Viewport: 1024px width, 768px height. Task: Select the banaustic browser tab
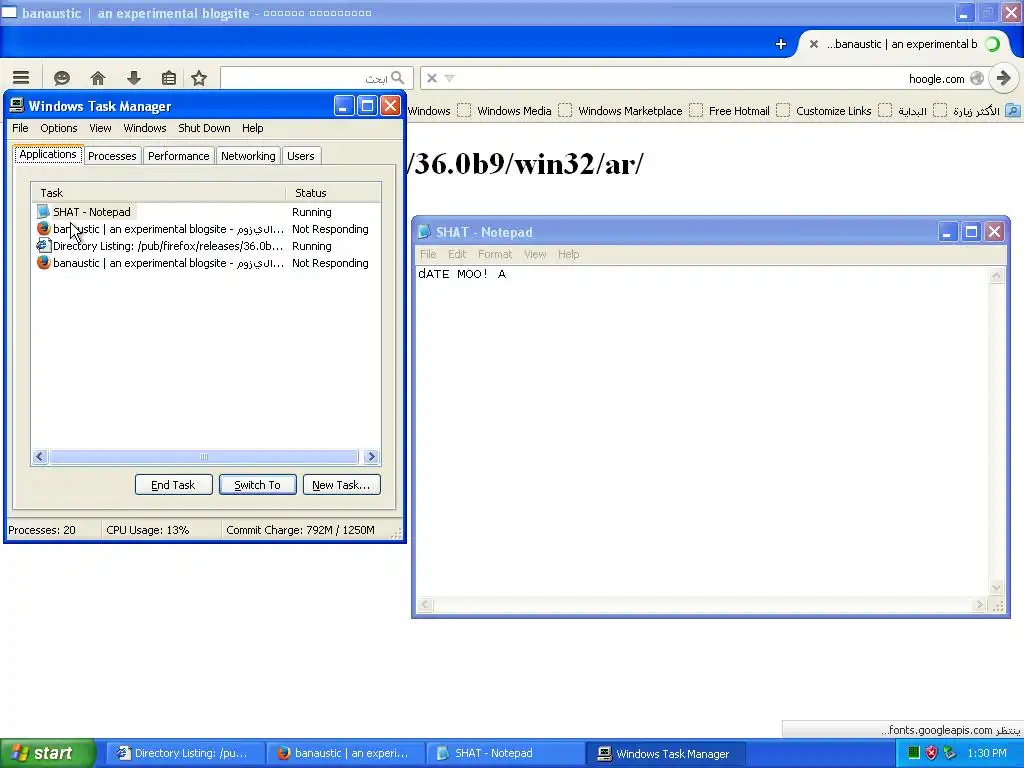coord(904,44)
